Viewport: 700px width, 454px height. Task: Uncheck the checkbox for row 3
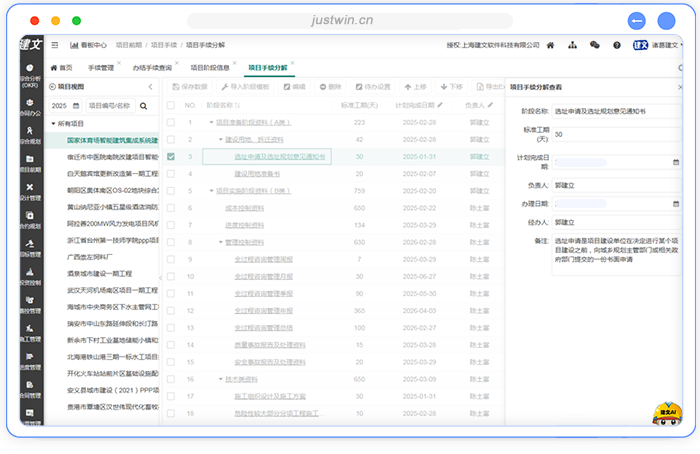coord(171,157)
